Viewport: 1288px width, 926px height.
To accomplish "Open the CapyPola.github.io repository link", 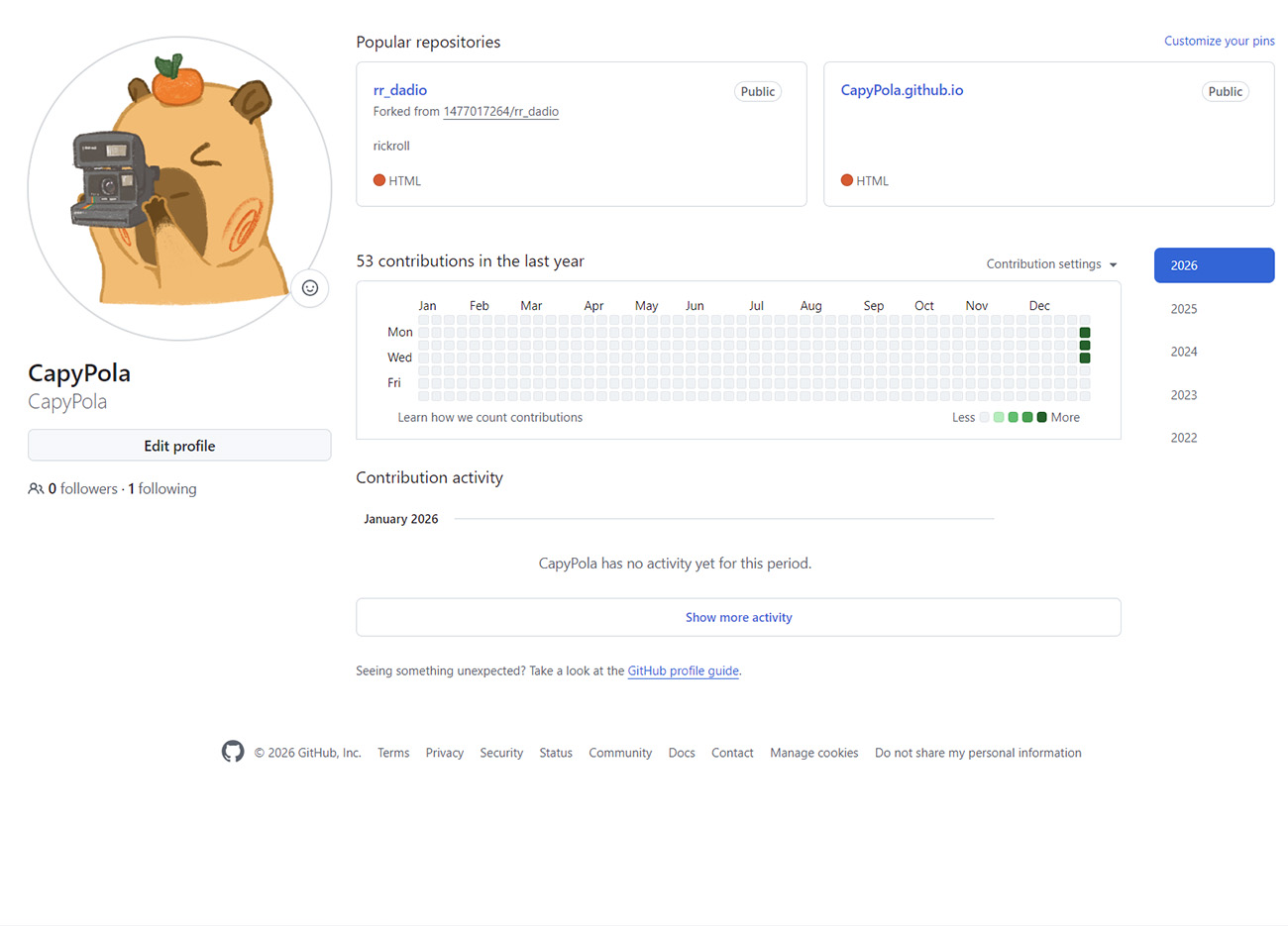I will click(x=902, y=90).
